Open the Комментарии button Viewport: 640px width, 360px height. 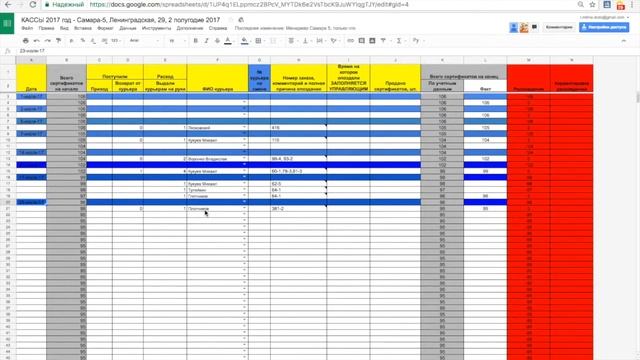[559, 27]
